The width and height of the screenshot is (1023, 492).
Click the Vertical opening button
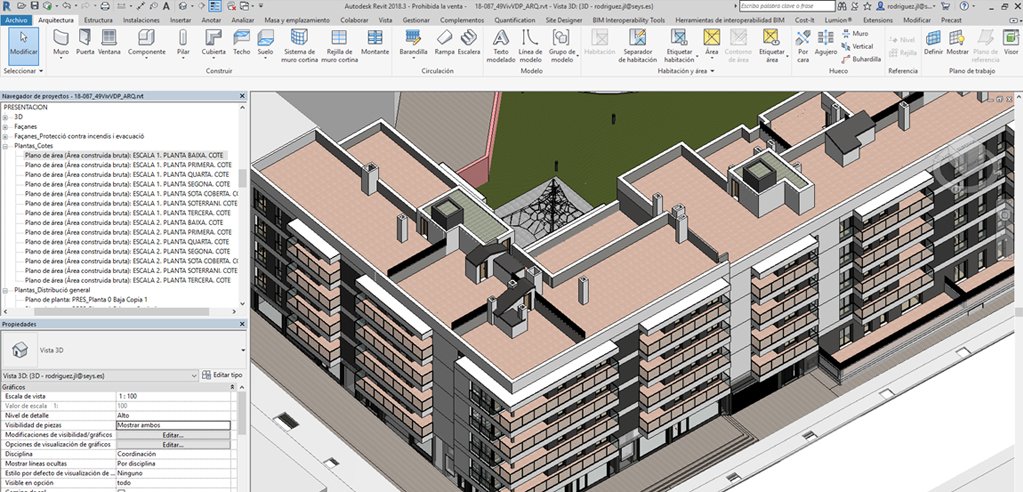[x=857, y=46]
